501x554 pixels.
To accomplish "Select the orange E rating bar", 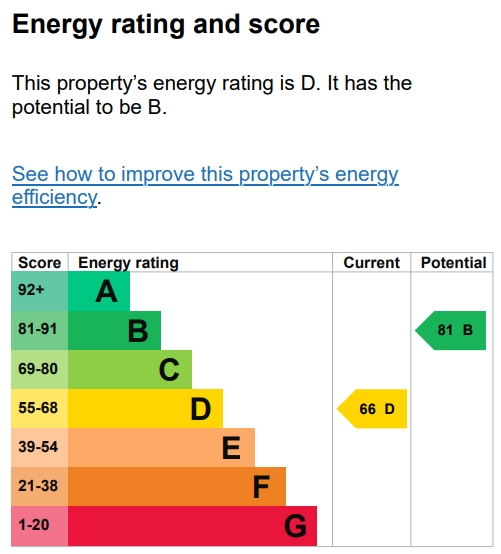I will point(161,448).
